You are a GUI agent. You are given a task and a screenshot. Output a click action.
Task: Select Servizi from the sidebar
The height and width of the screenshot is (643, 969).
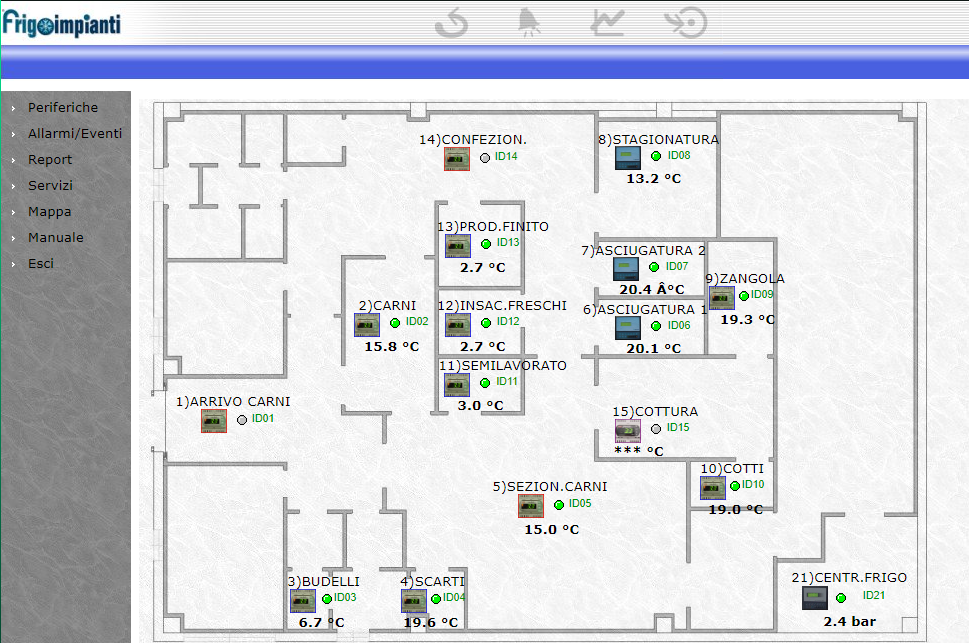tap(50, 185)
